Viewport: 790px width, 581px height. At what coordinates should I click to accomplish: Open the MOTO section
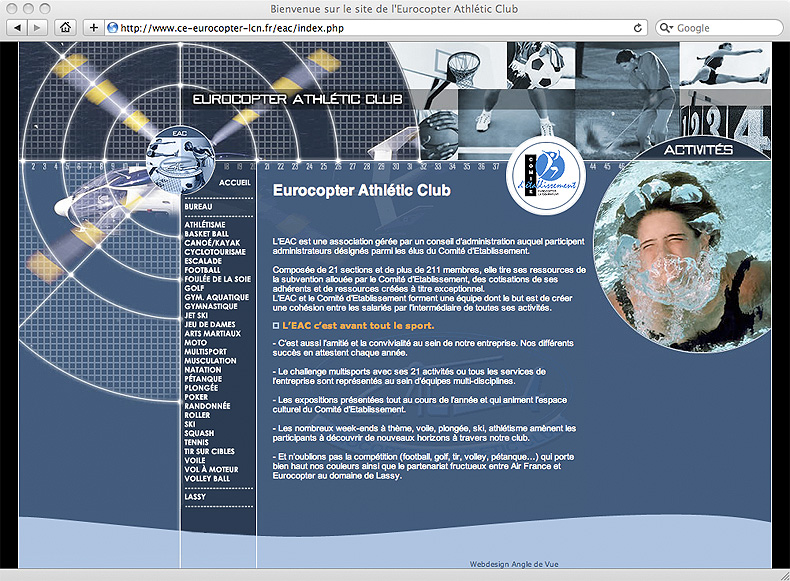[195, 343]
